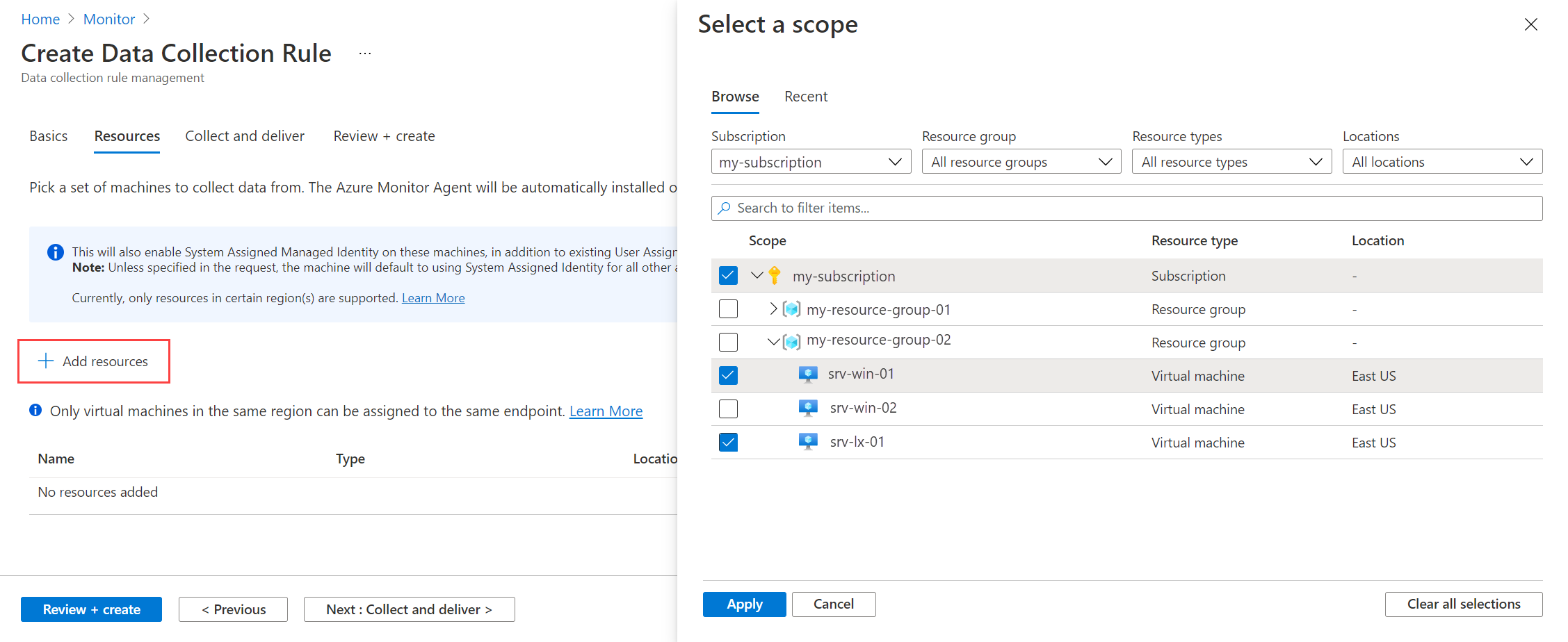The width and height of the screenshot is (1568, 642).
Task: Click the srv-win-02 virtual machine icon
Action: (807, 409)
